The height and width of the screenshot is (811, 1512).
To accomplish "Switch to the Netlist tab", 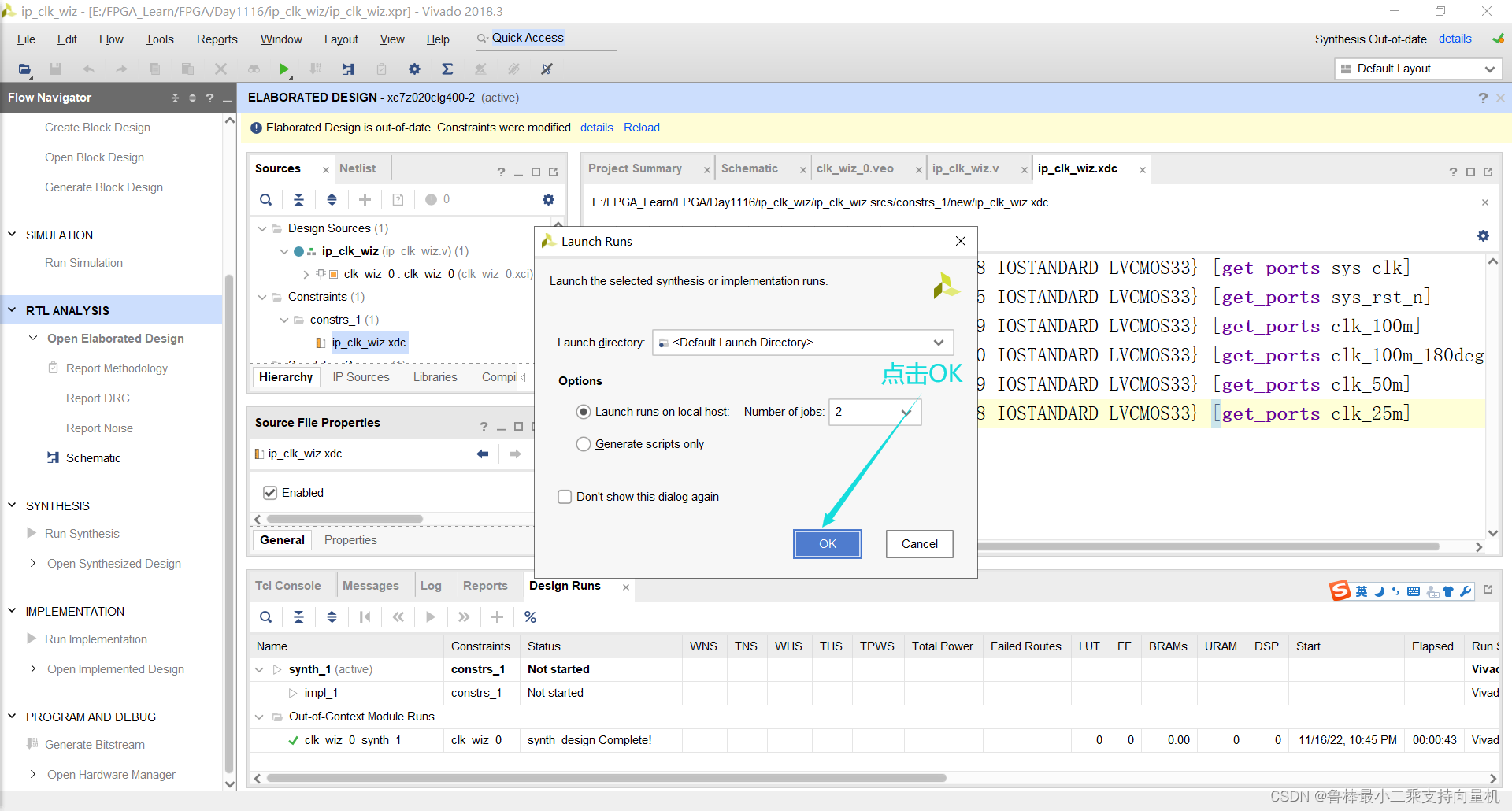I will point(358,168).
